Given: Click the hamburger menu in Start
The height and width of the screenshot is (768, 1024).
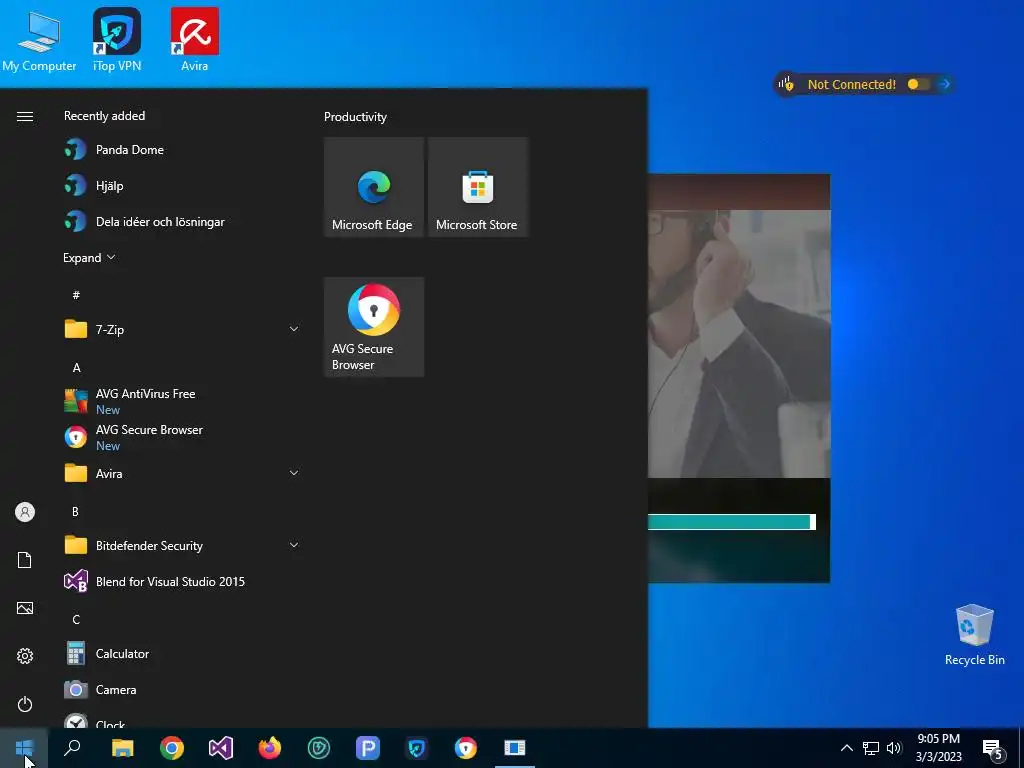Looking at the screenshot, I should pos(25,116).
